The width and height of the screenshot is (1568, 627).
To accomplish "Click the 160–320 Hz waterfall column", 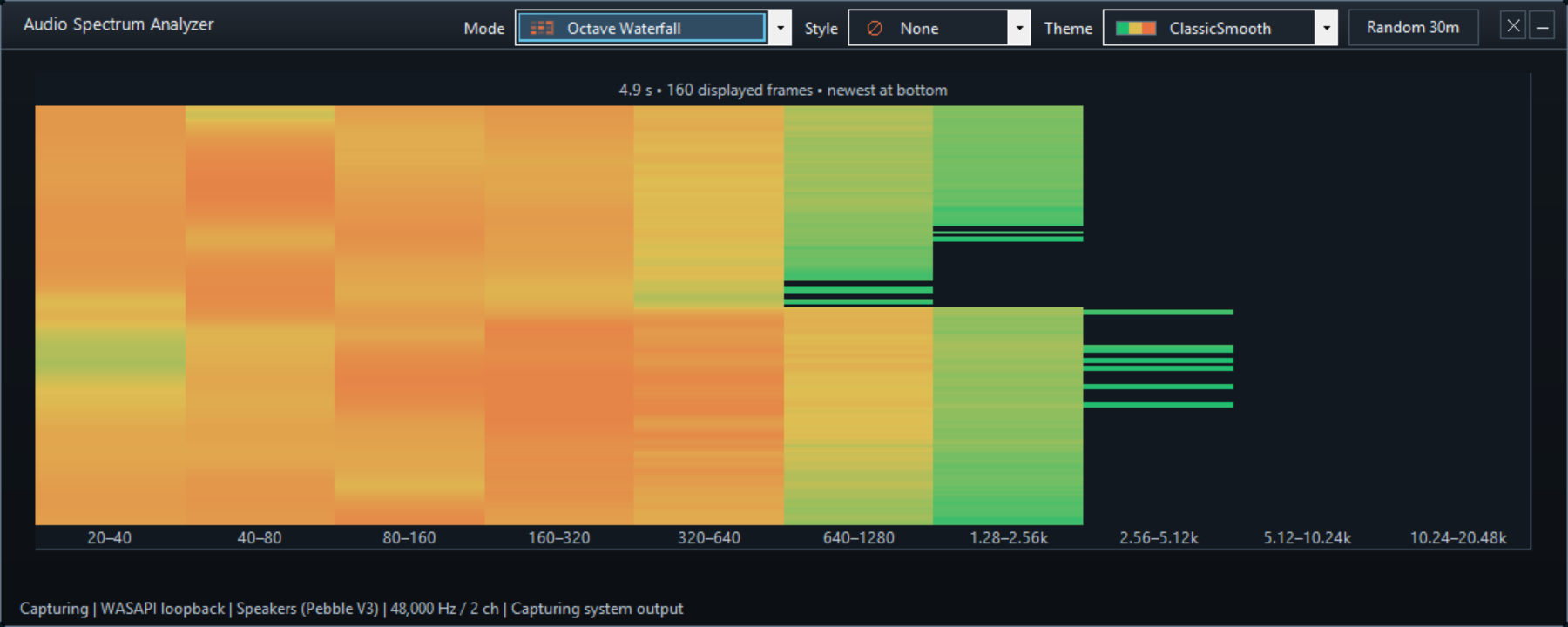I will (x=559, y=315).
